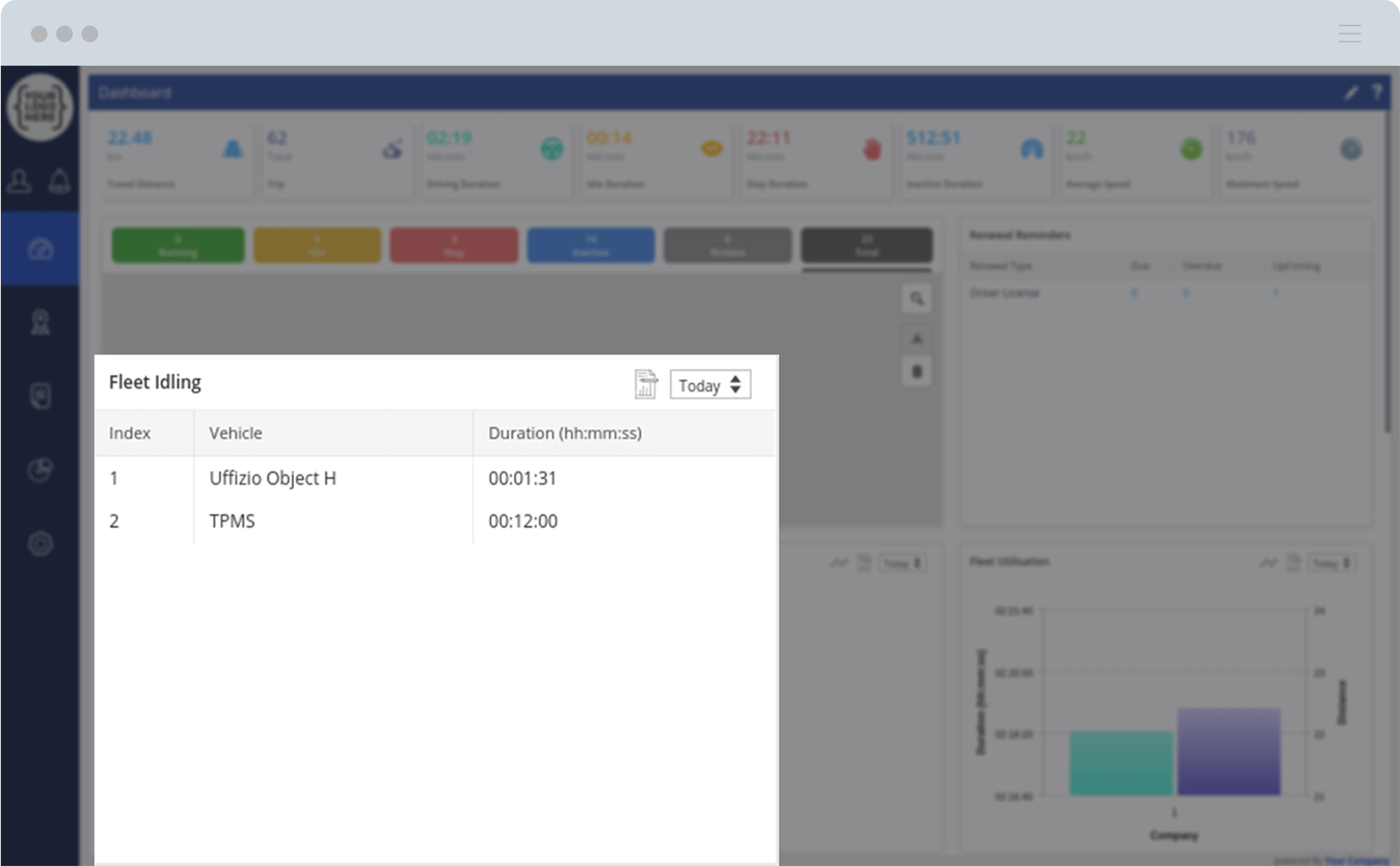Click the yellow Idle status button
This screenshot has width=1400, height=866.
[317, 245]
